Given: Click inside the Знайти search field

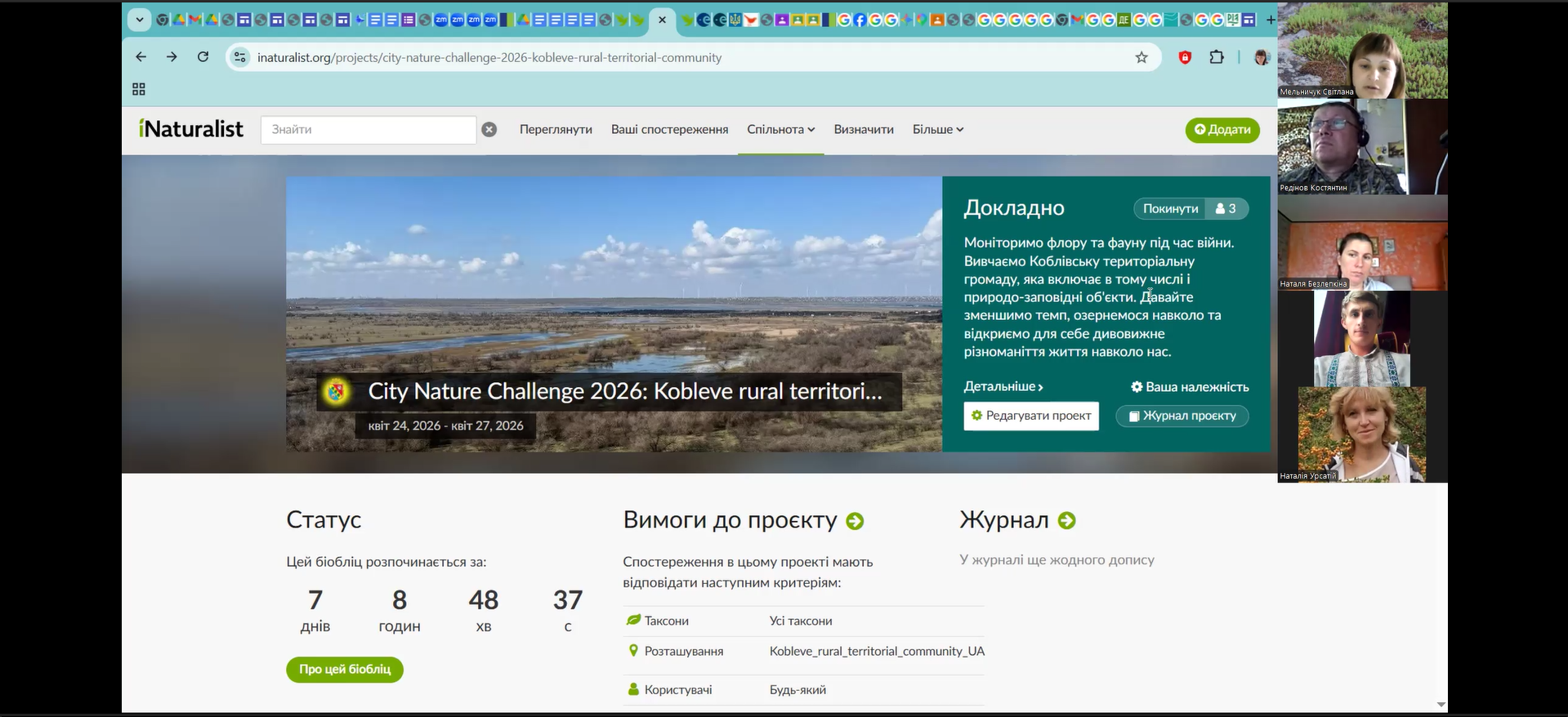Looking at the screenshot, I should [x=368, y=130].
